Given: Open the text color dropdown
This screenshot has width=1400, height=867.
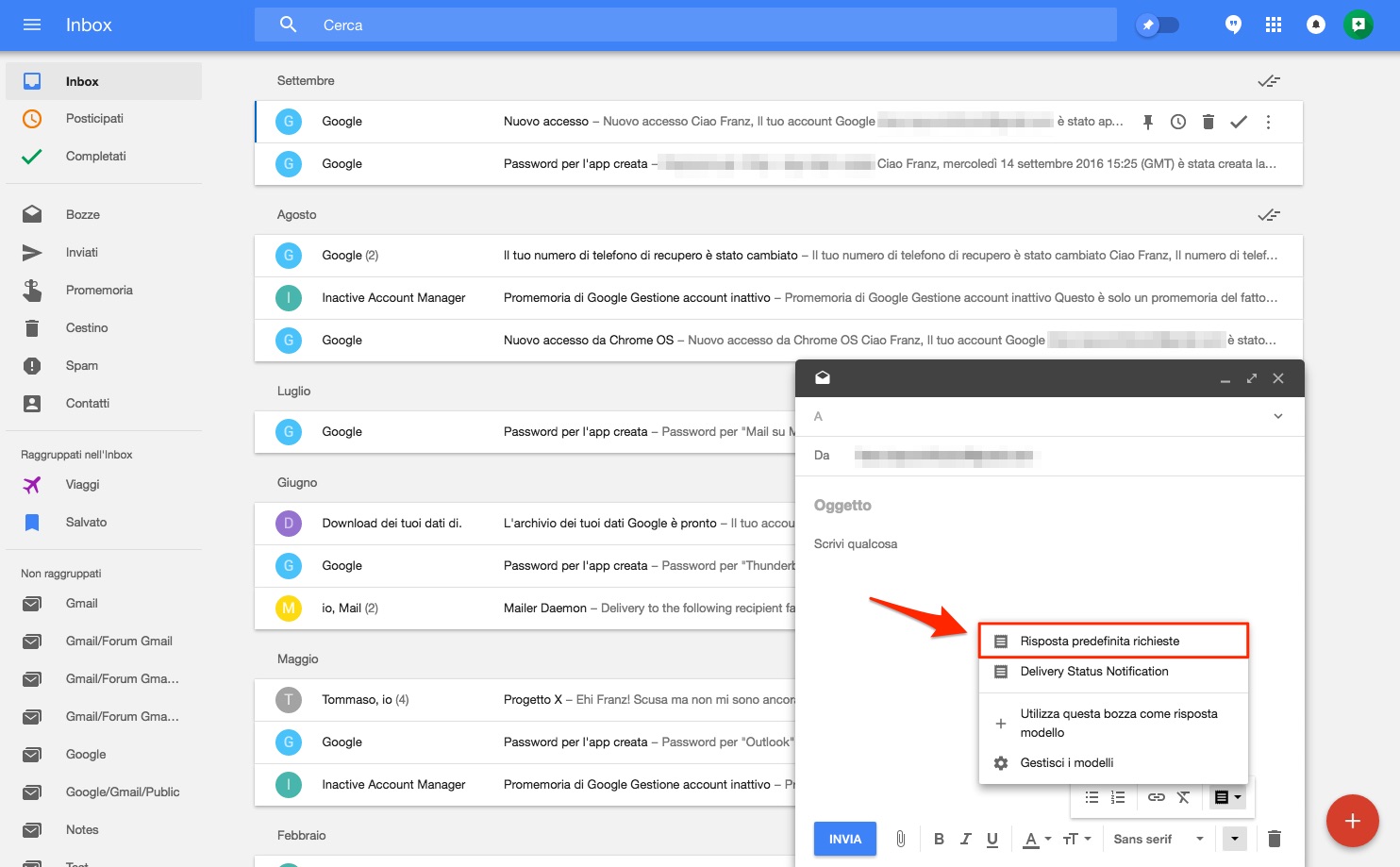Looking at the screenshot, I should tap(1038, 839).
